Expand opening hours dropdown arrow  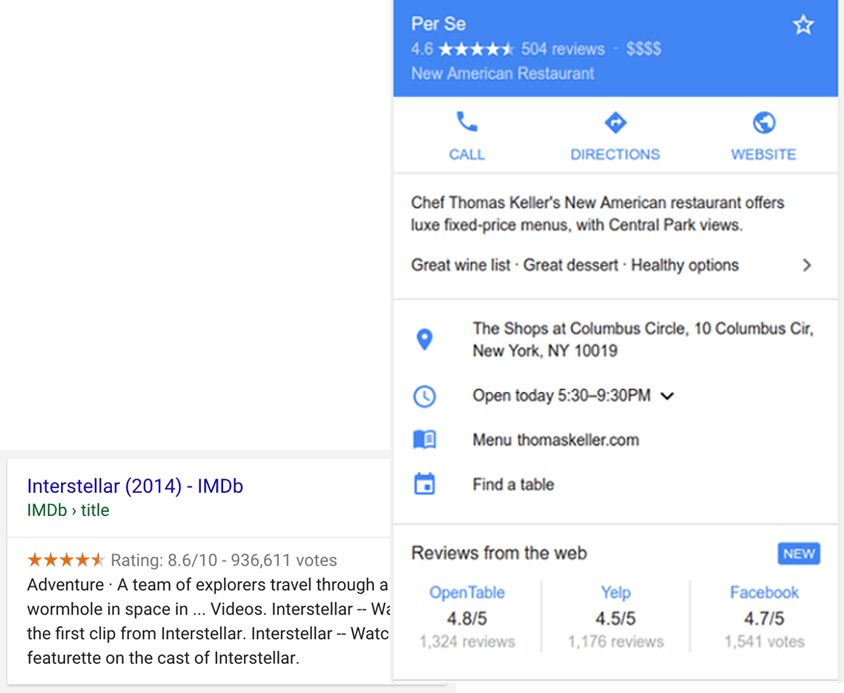[x=667, y=396]
